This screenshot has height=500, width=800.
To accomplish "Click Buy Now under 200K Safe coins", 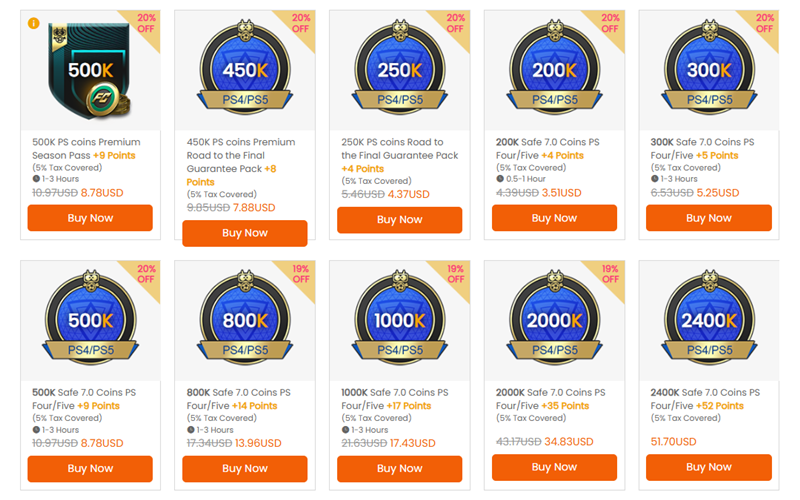I will (x=555, y=218).
